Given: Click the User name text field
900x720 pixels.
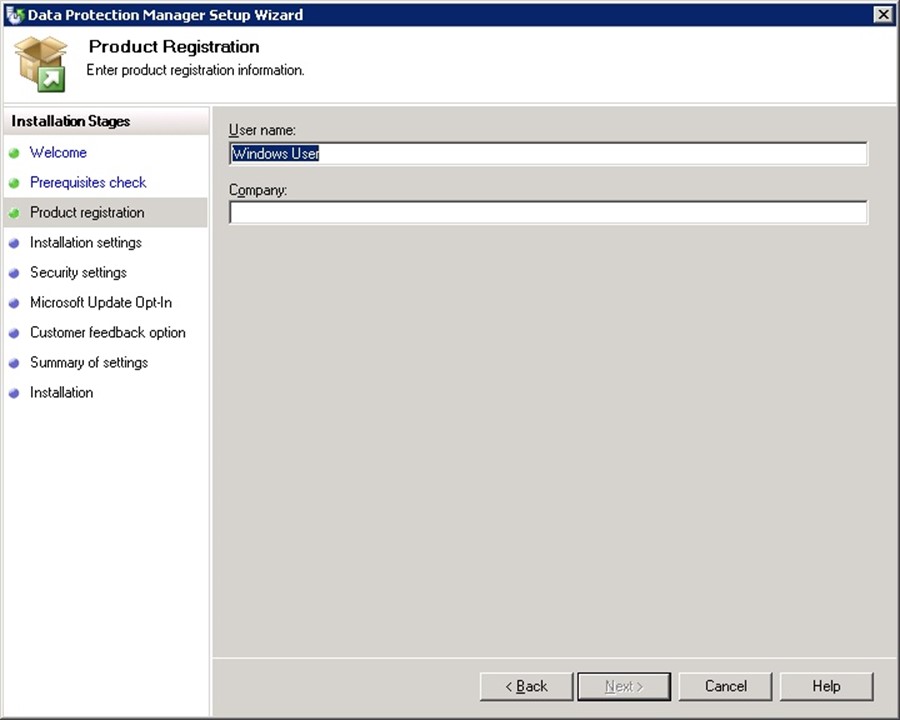Looking at the screenshot, I should [x=548, y=154].
